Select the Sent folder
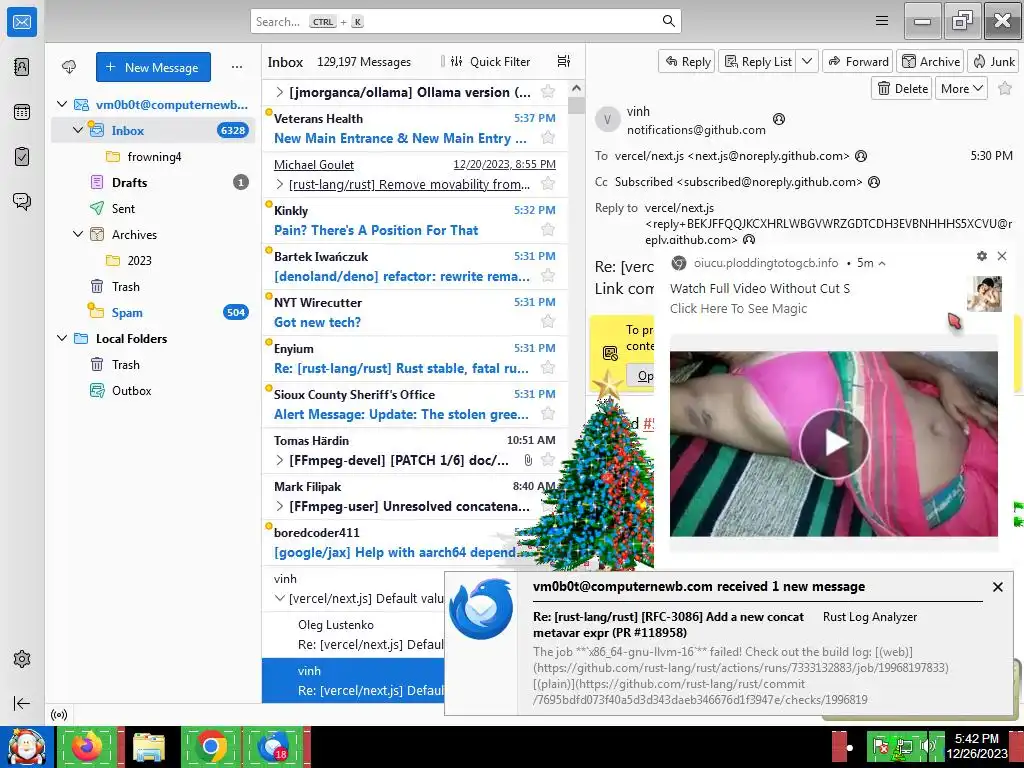The image size is (1024, 768). click(153, 208)
